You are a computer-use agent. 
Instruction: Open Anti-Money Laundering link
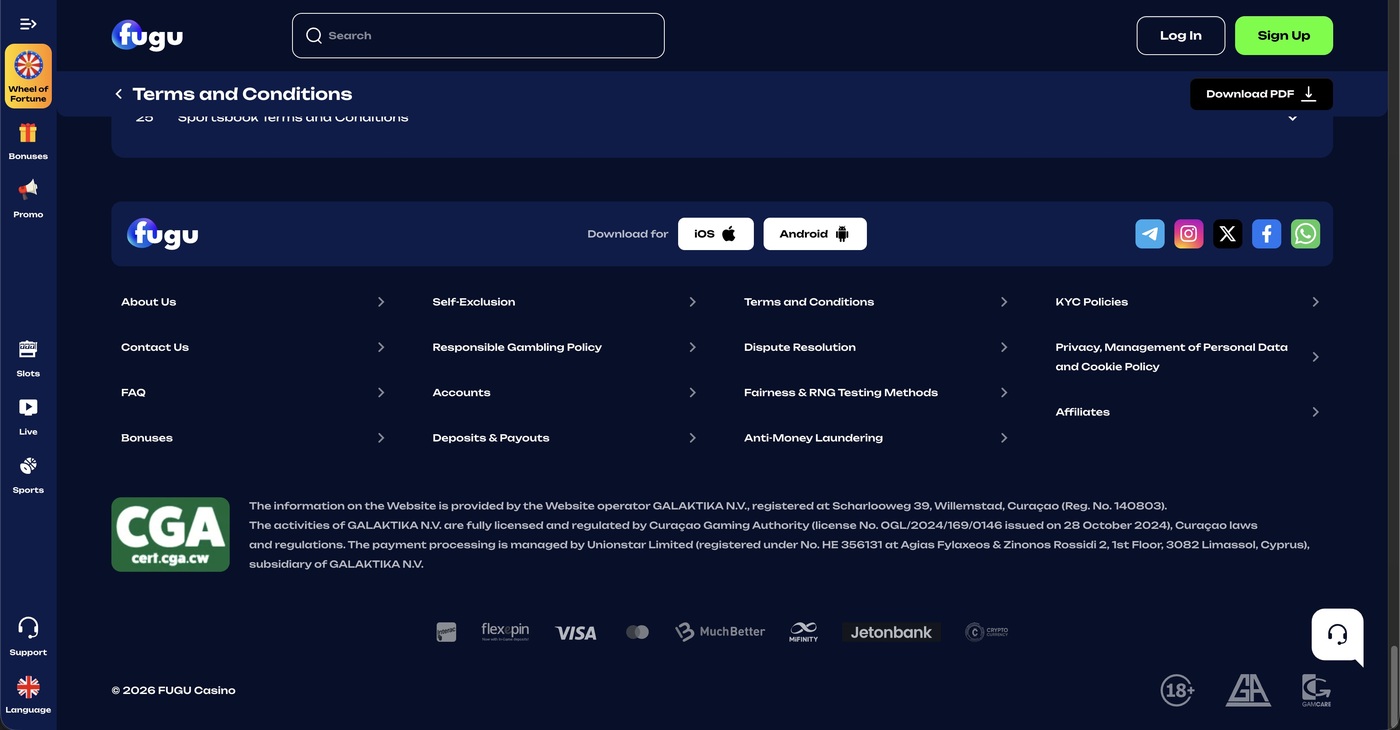tap(877, 438)
